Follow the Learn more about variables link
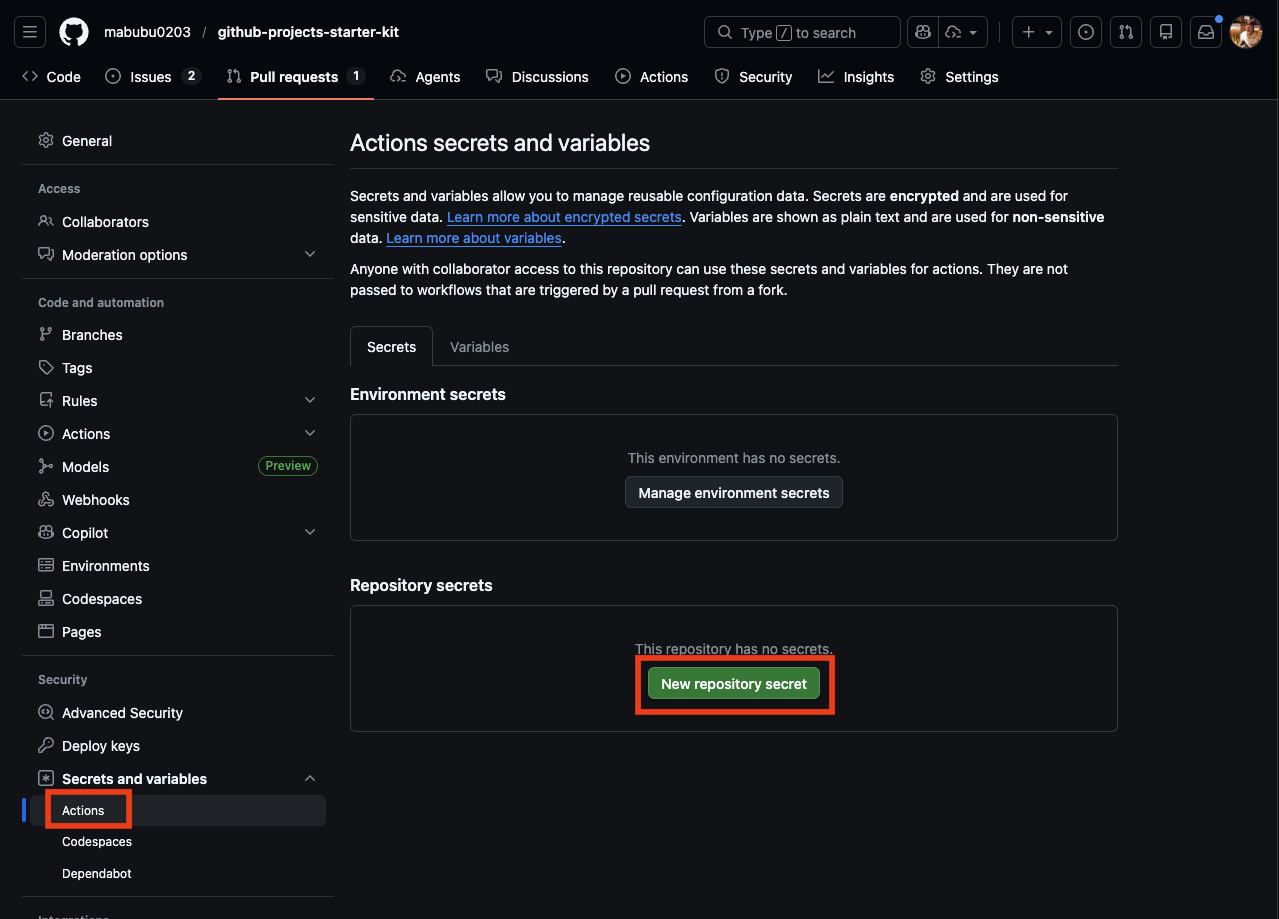1279x919 pixels. pyautogui.click(x=474, y=238)
